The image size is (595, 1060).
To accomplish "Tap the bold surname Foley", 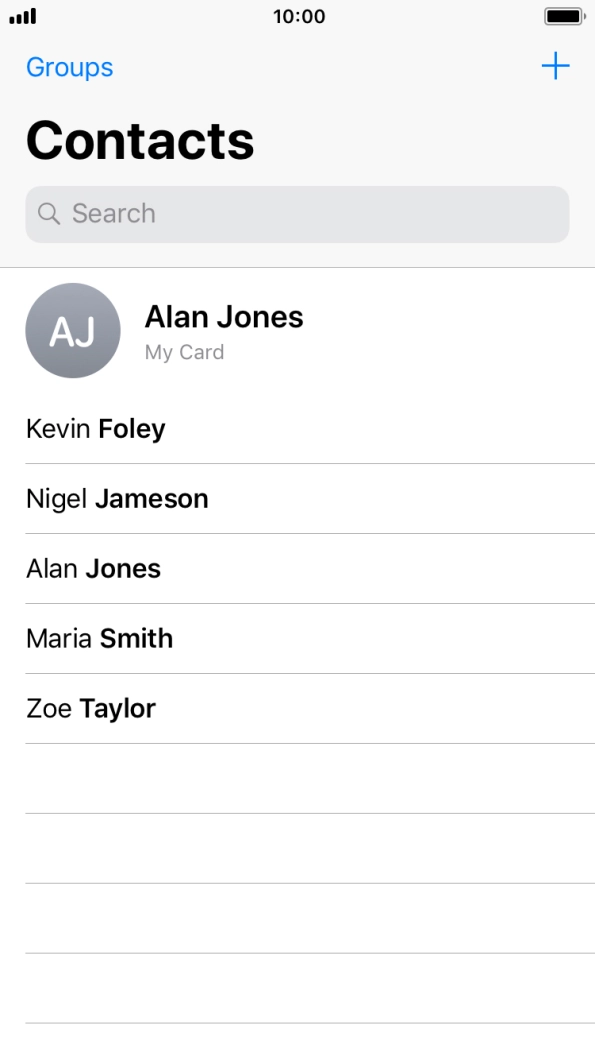I will [x=132, y=428].
